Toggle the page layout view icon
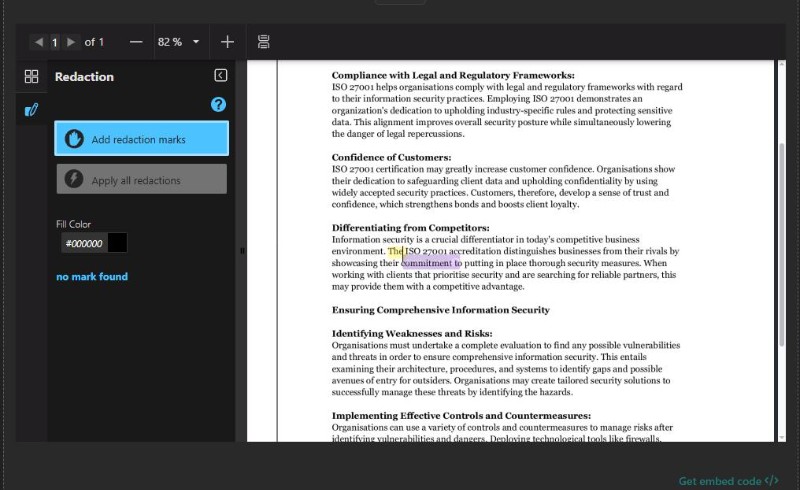 264,42
